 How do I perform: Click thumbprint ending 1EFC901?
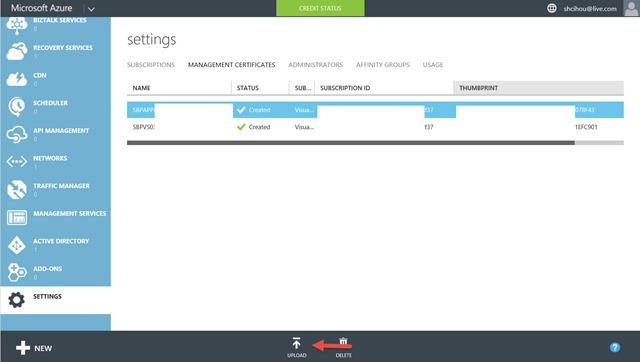click(586, 127)
